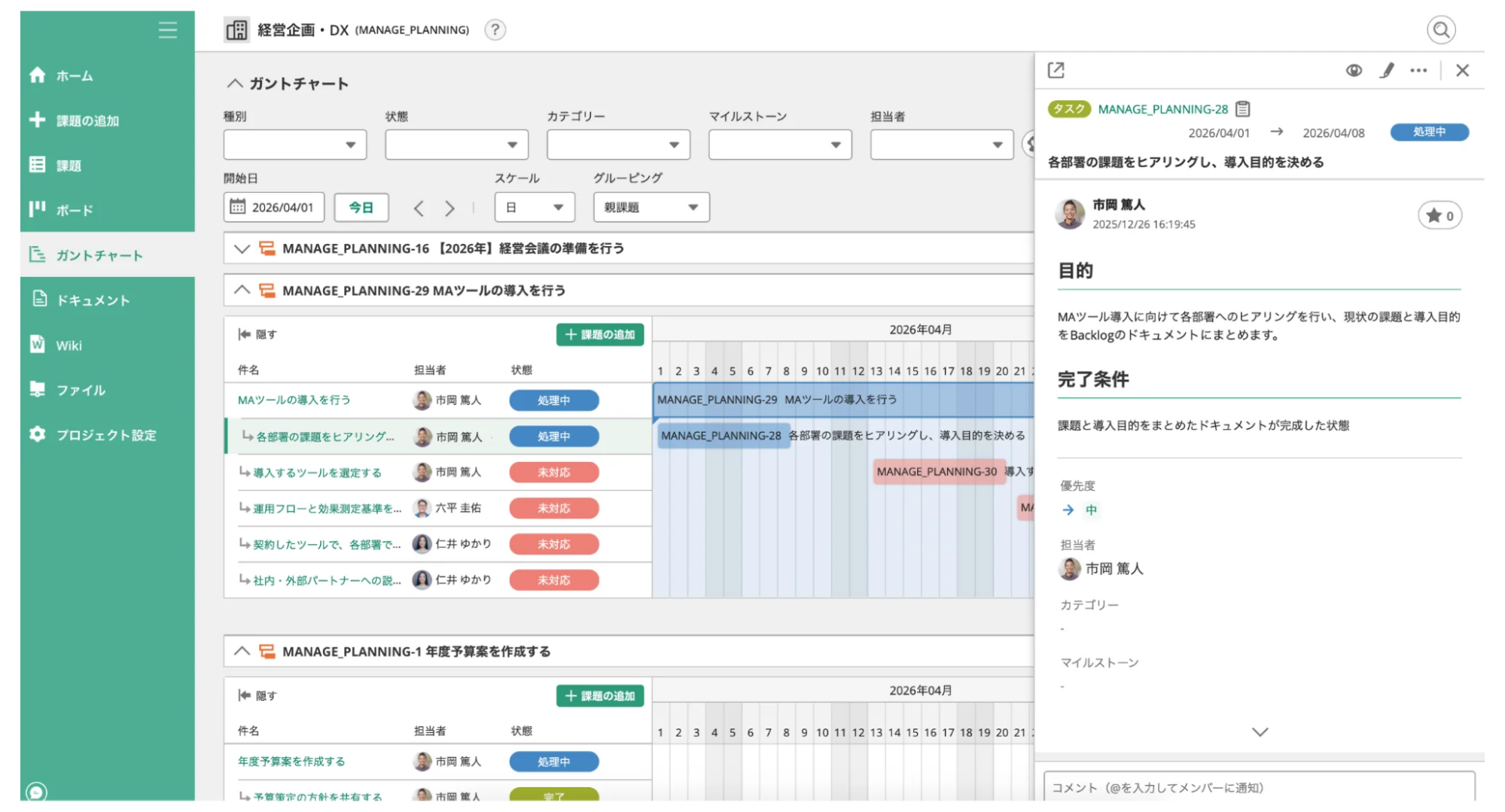1505x812 pixels.
Task: Toggle the watch eye icon on issue panel
Action: (x=1354, y=70)
